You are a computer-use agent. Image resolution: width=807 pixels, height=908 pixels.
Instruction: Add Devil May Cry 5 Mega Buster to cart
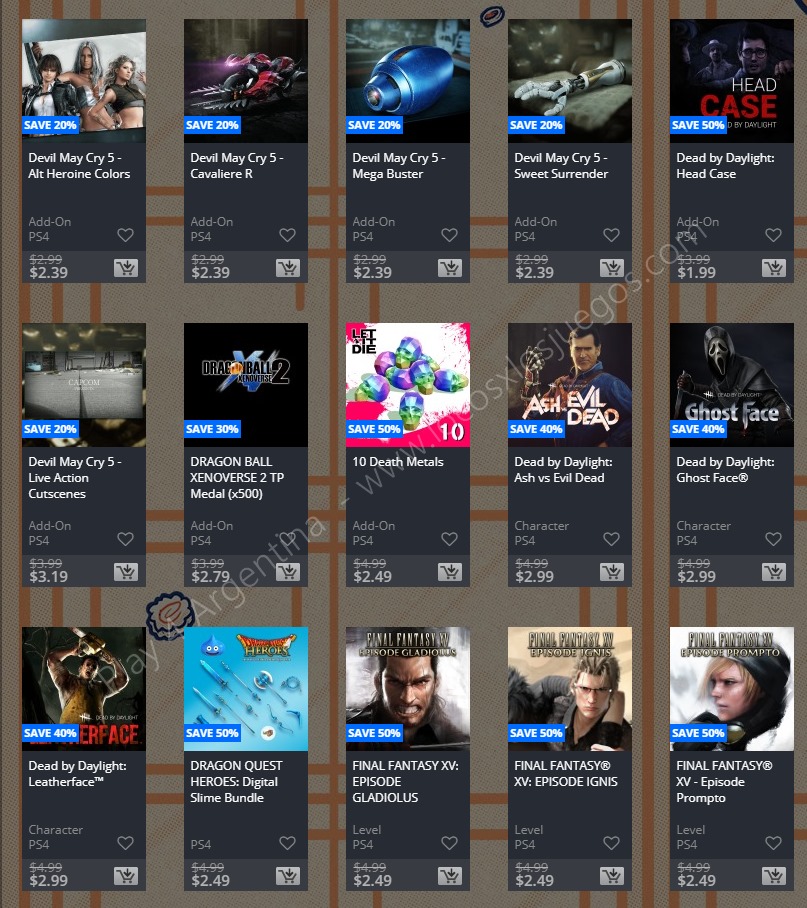tap(450, 268)
